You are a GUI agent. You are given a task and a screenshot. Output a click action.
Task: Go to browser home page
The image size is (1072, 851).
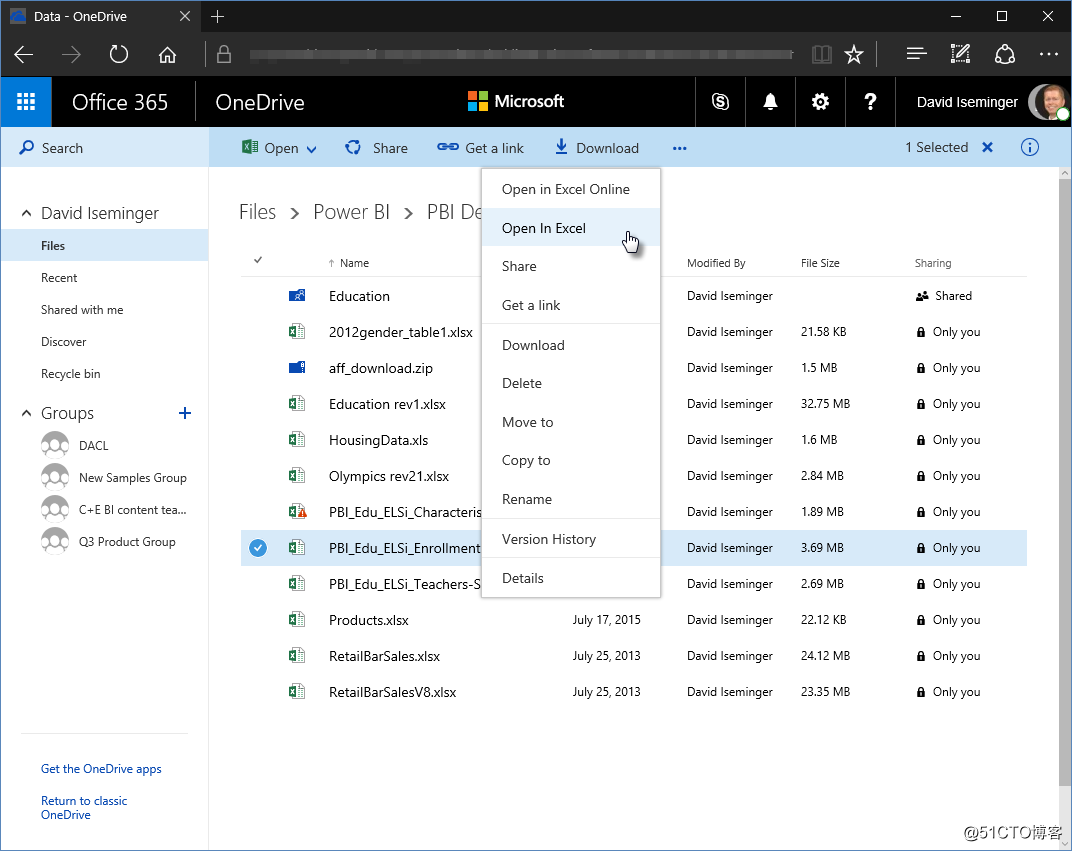point(167,55)
